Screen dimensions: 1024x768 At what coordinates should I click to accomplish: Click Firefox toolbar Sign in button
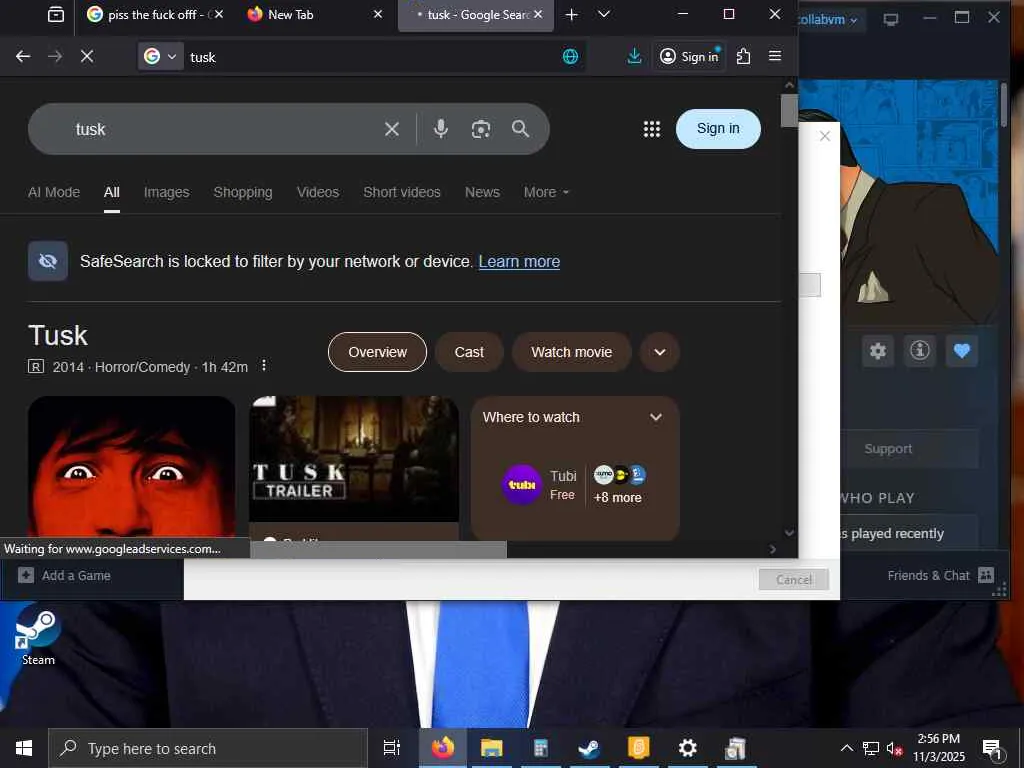tap(690, 57)
